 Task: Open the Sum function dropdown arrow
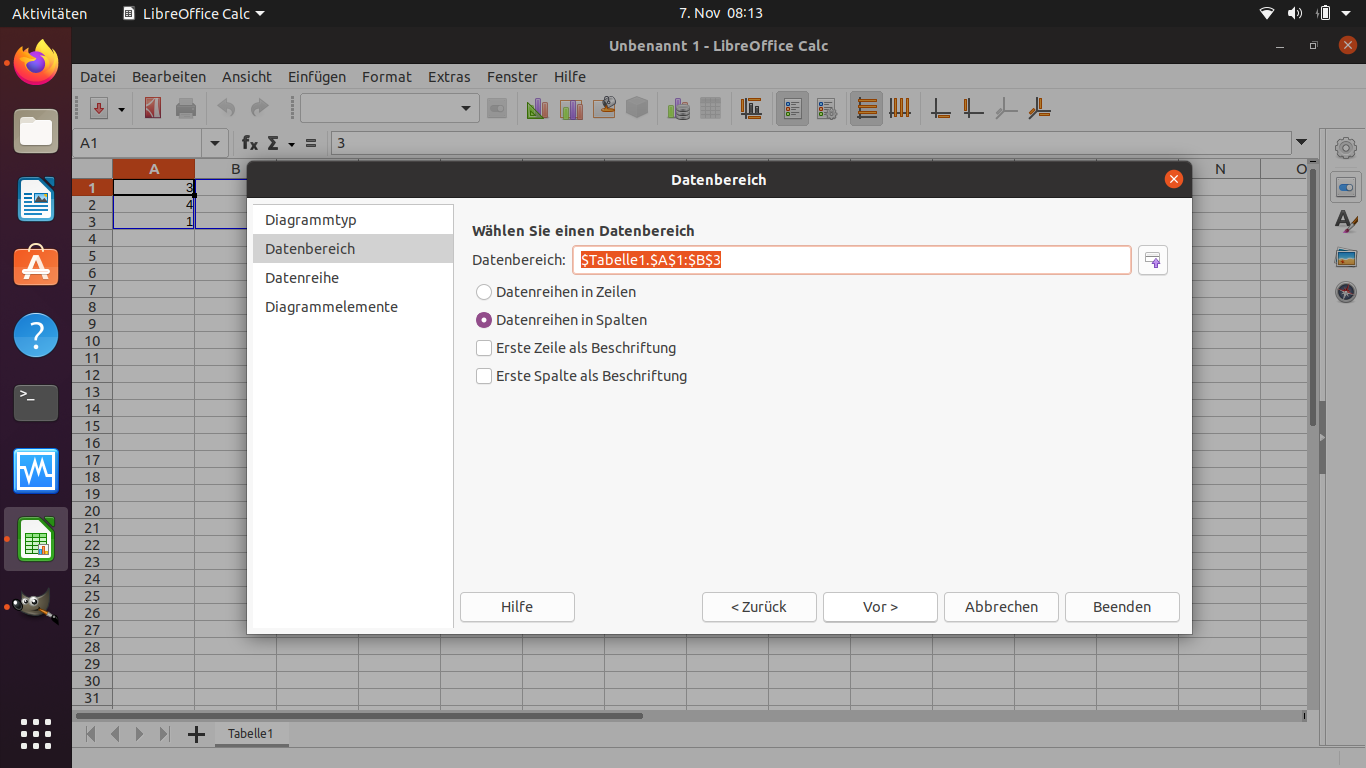point(291,144)
